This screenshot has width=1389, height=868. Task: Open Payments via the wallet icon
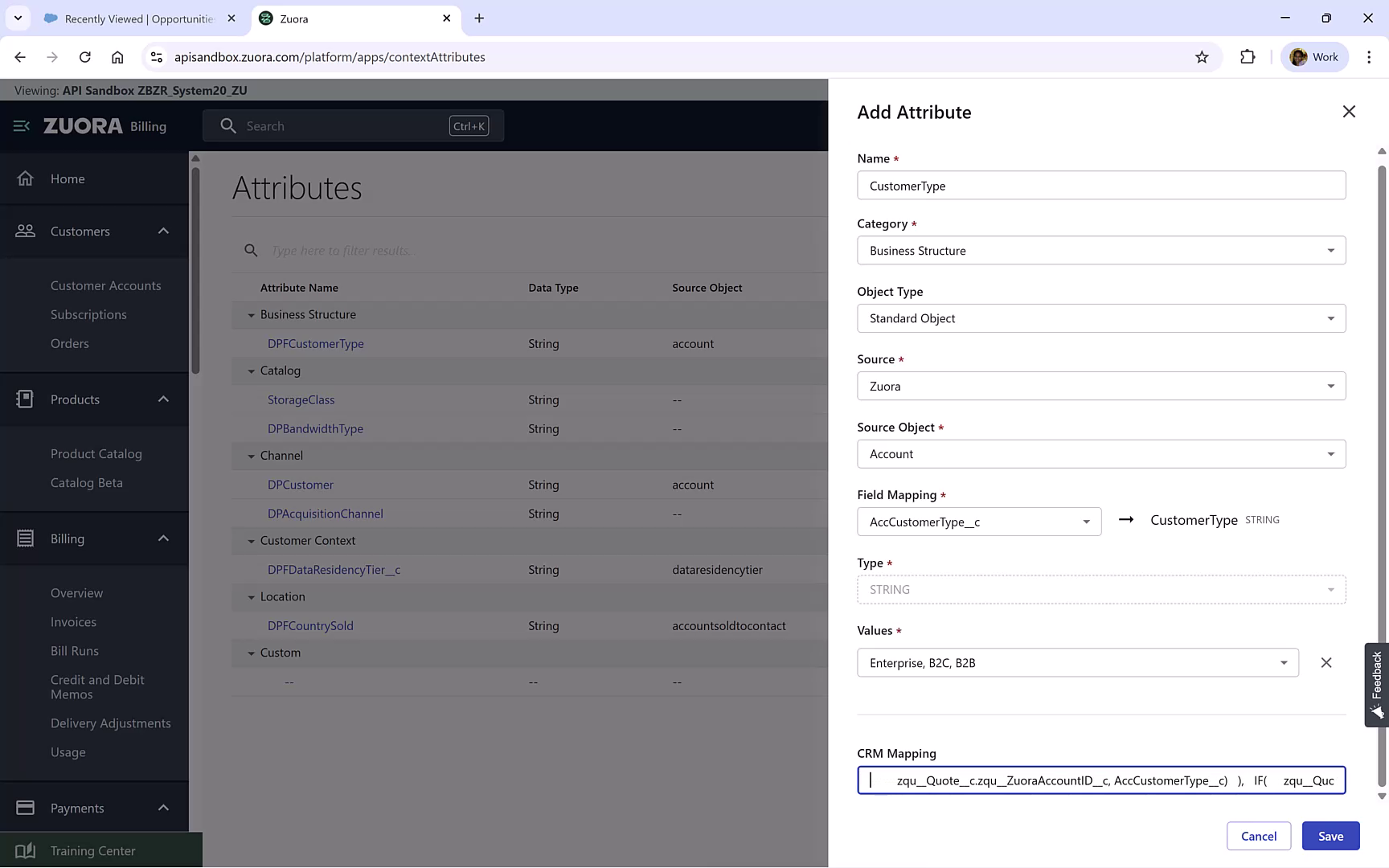(x=25, y=807)
